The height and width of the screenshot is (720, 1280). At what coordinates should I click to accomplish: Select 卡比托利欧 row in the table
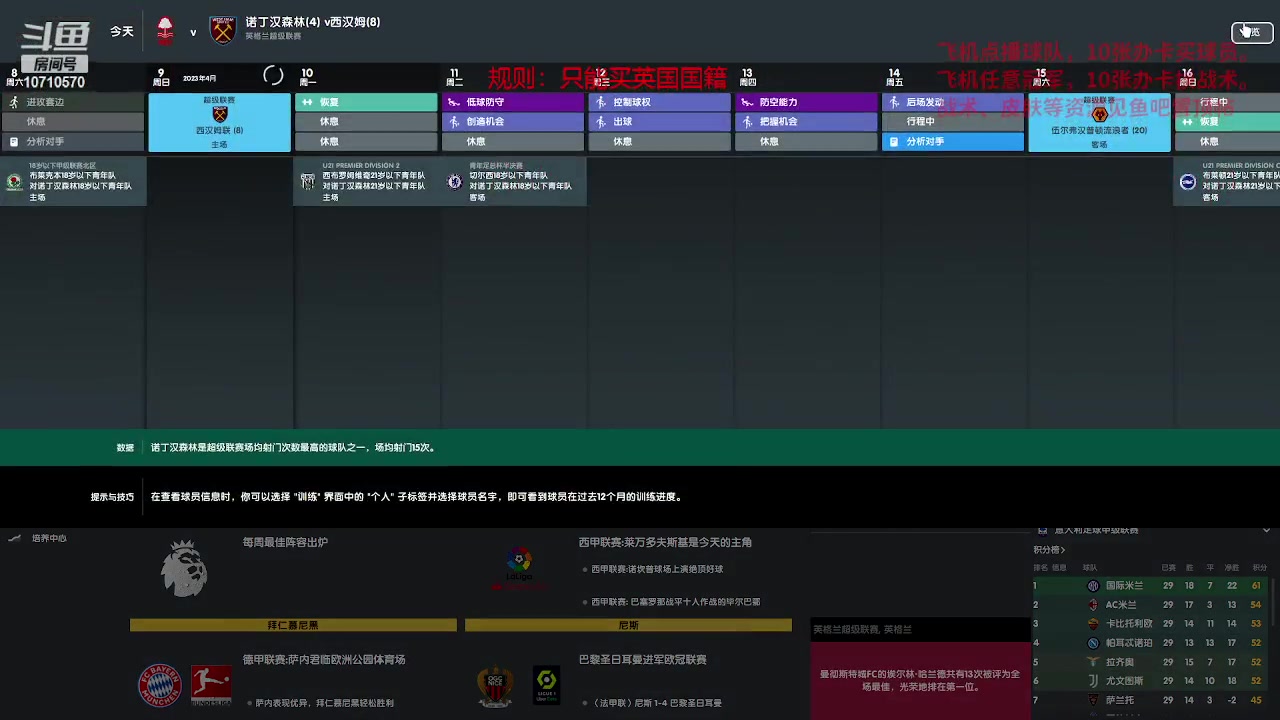[1150, 624]
